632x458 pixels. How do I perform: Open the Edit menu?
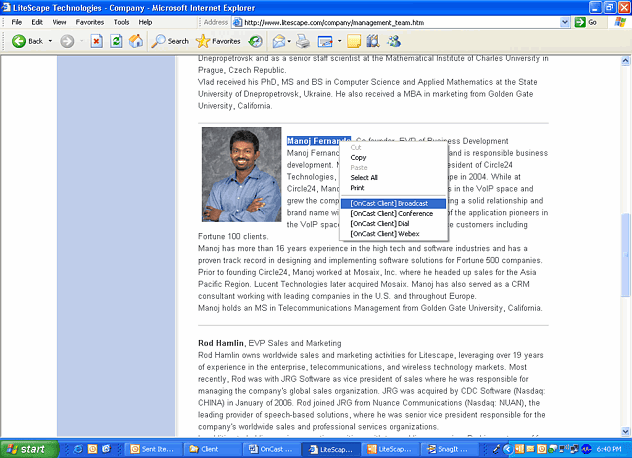[x=37, y=22]
